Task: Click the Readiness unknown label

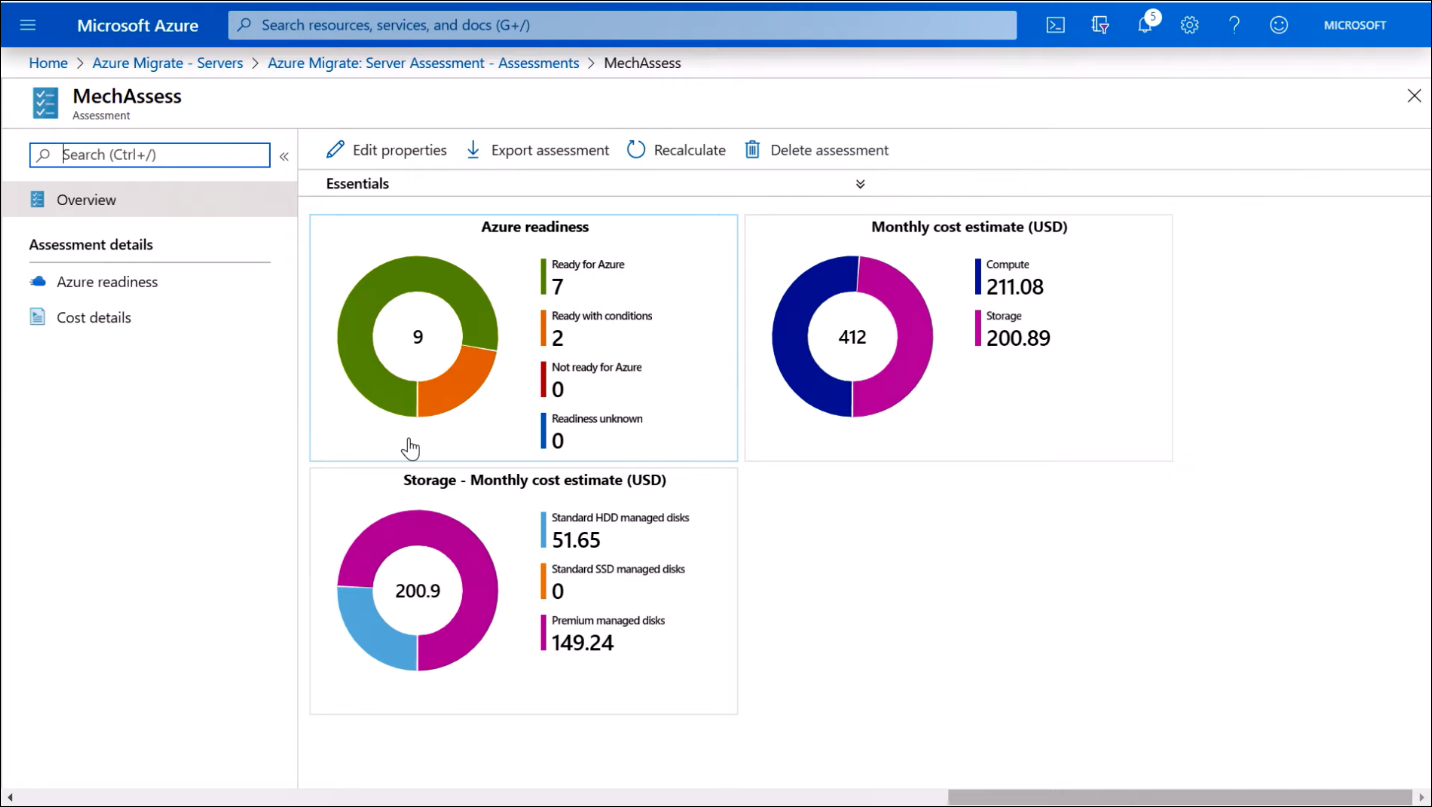Action: 597,419
